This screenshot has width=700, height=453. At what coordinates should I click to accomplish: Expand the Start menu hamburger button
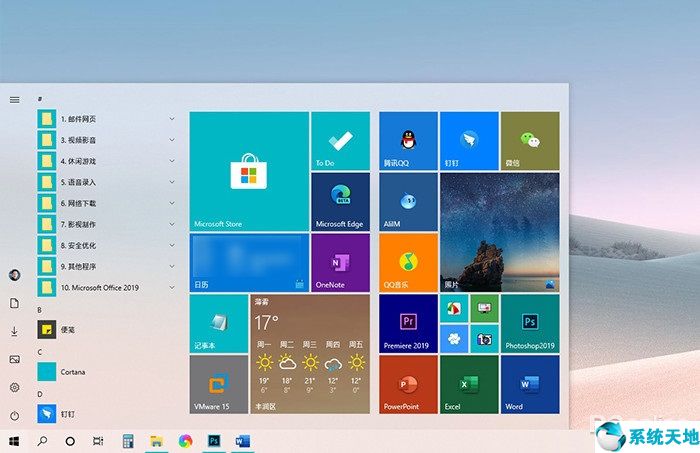coord(14,100)
